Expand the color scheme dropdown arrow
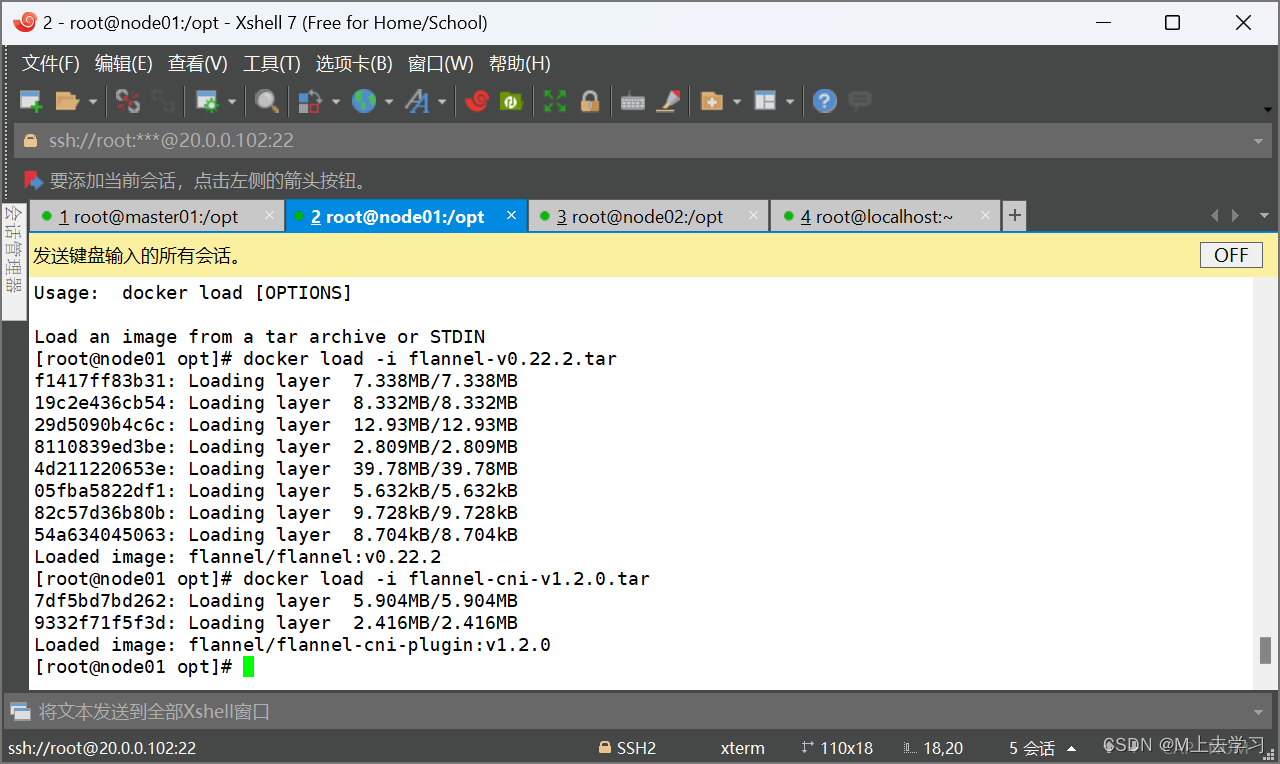Viewport: 1280px width, 764px height. pos(336,102)
